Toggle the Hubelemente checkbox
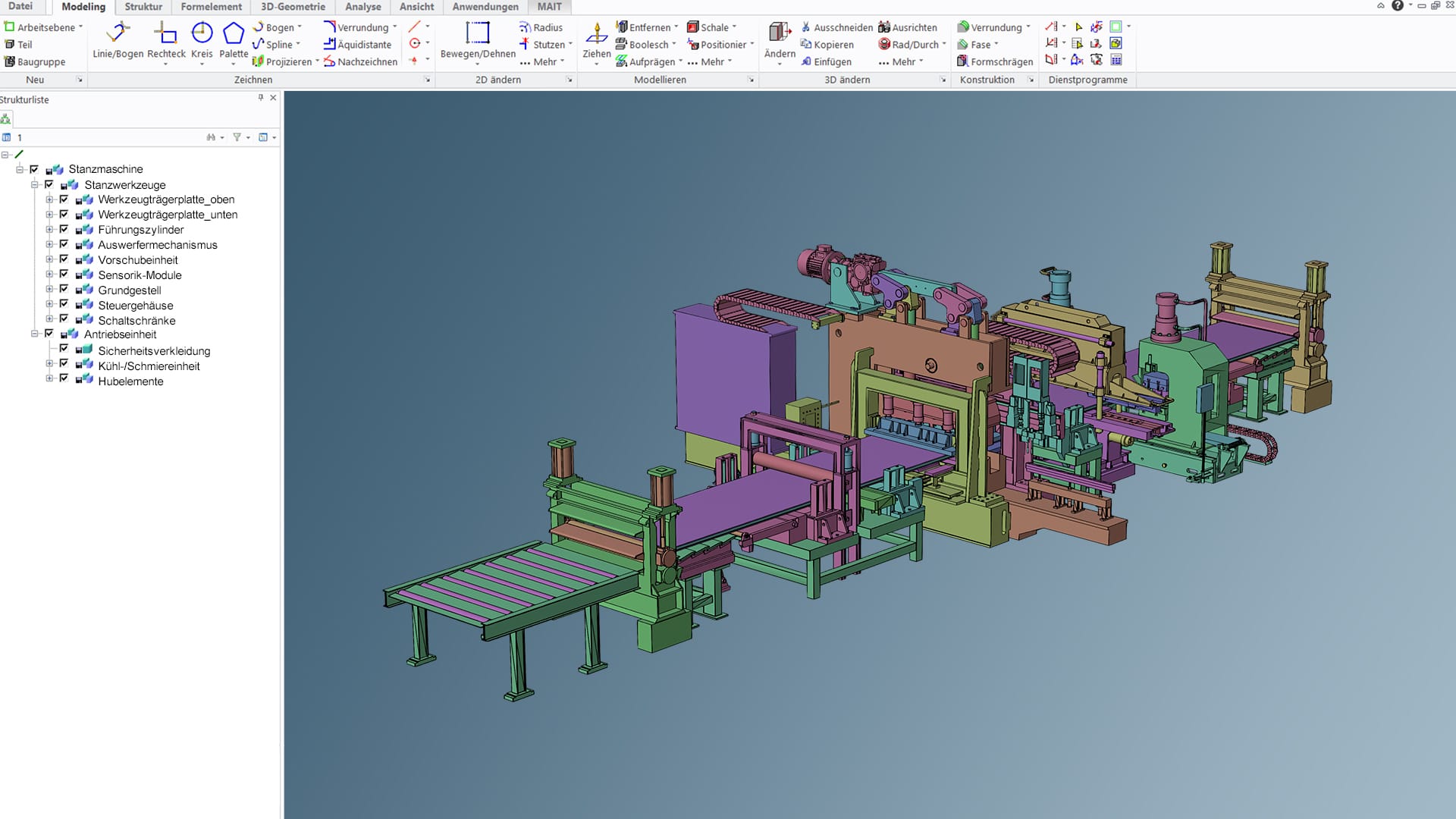This screenshot has height=819, width=1456. pyautogui.click(x=64, y=378)
